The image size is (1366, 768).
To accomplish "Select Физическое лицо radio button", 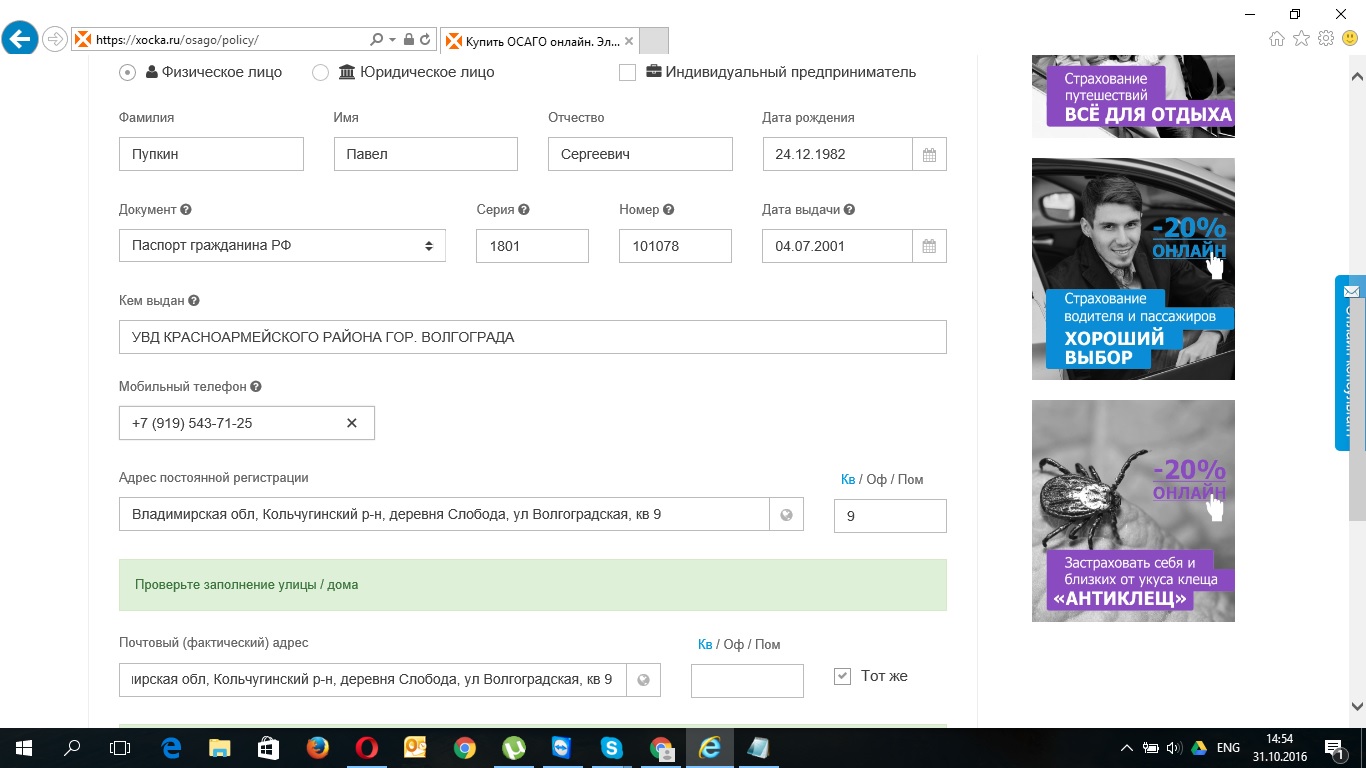I will coord(127,72).
